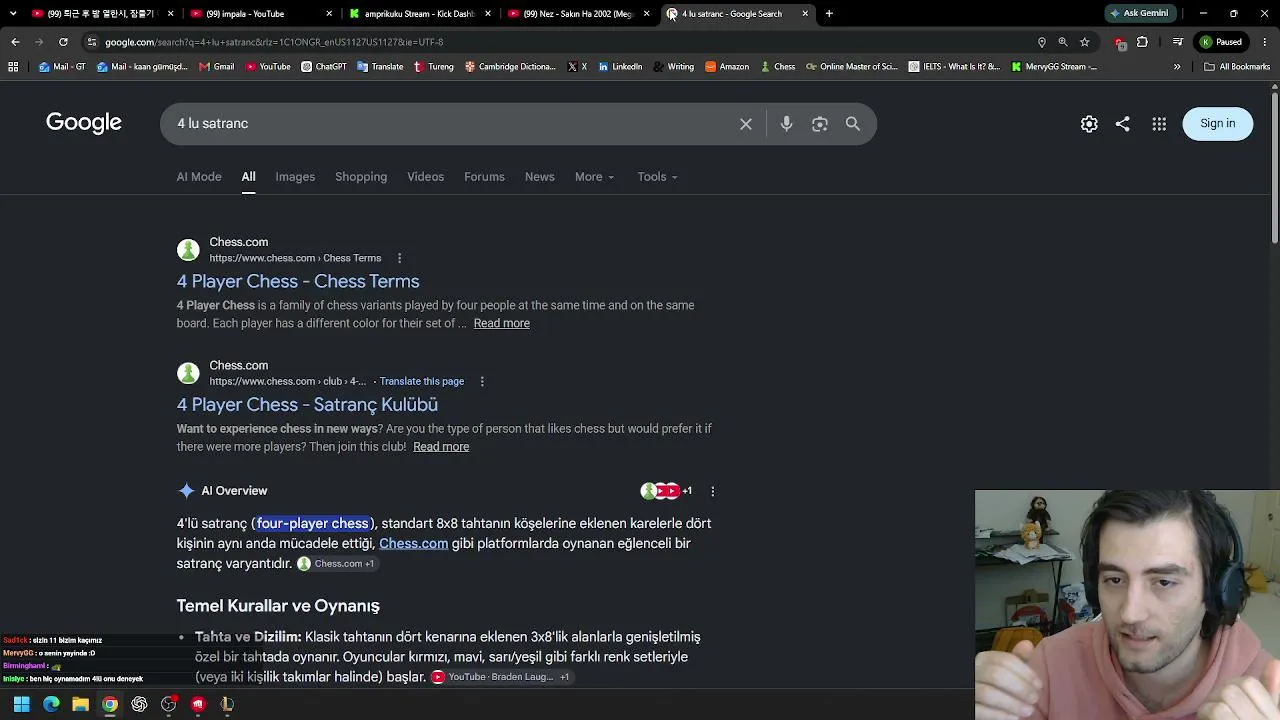
Task: Open the Cambridge Dictionary bookmark
Action: point(509,67)
